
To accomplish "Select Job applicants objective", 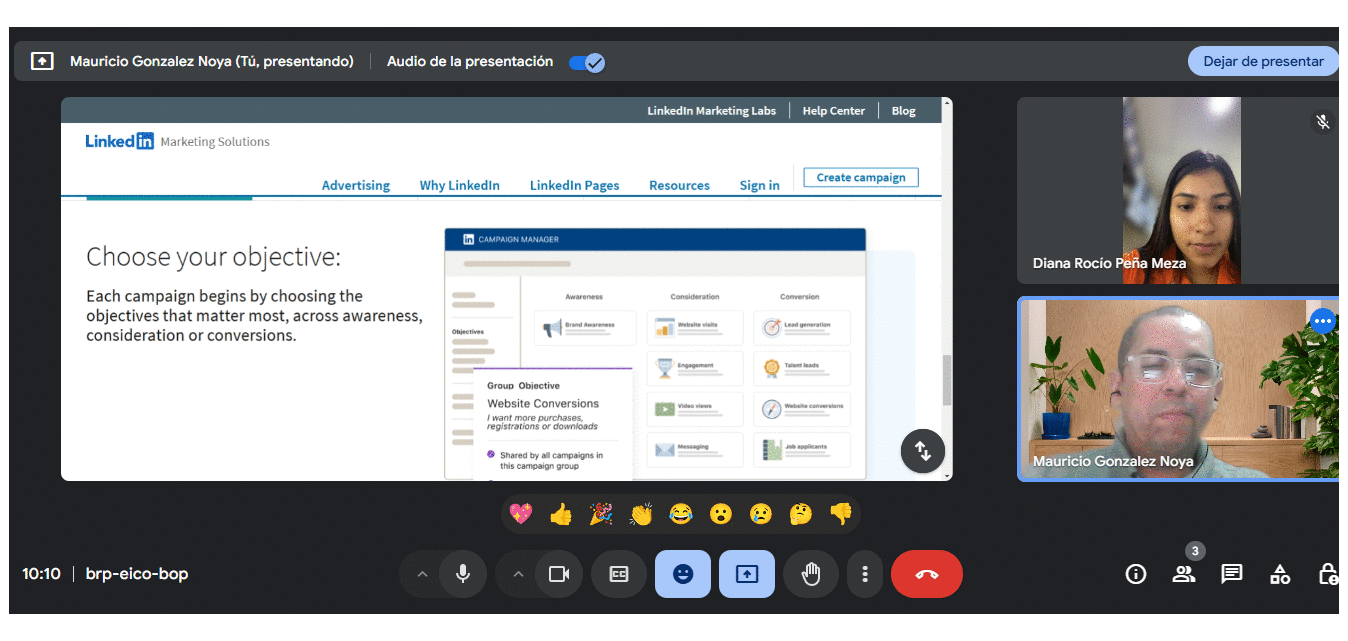I will (802, 449).
